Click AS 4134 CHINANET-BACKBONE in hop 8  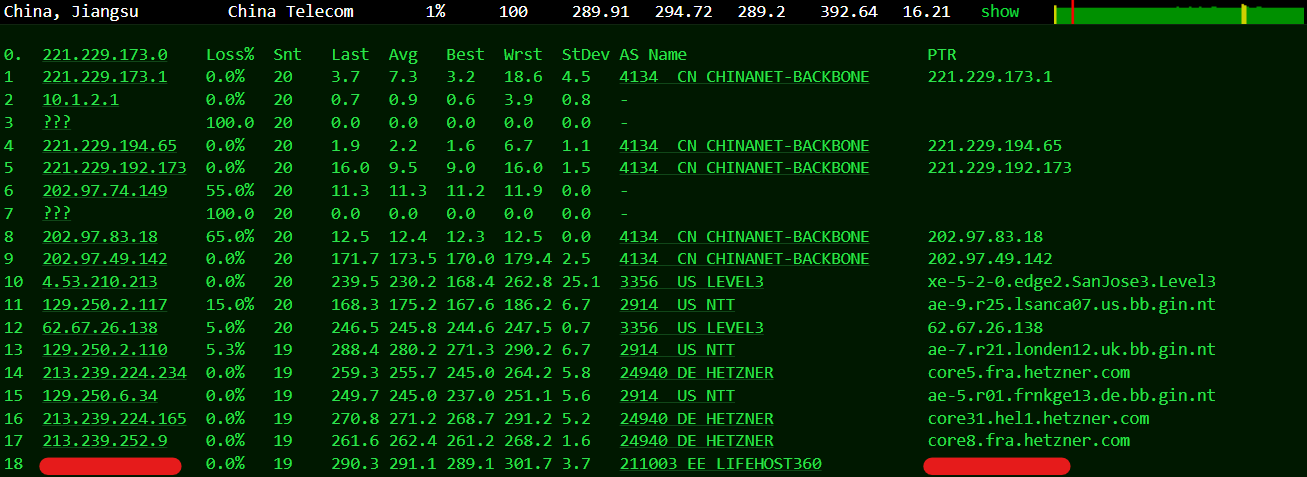click(744, 237)
